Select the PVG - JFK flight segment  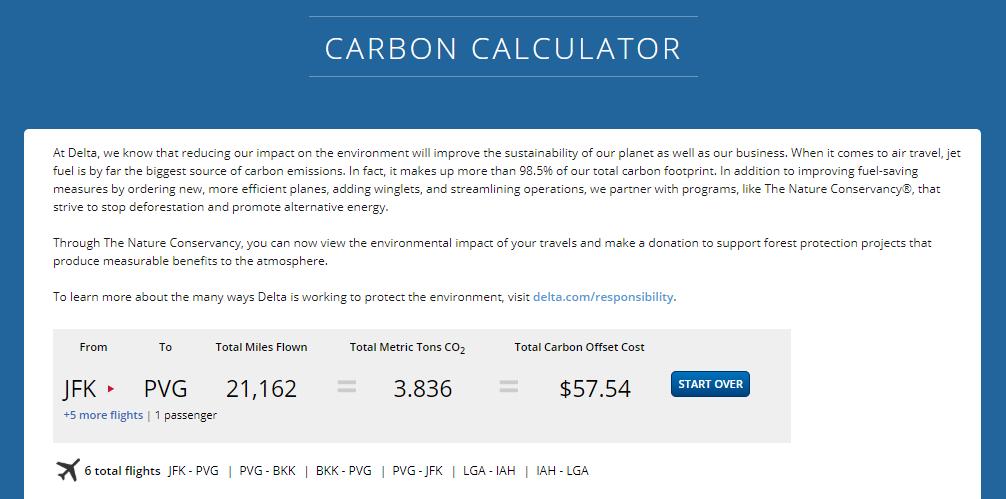tap(418, 471)
